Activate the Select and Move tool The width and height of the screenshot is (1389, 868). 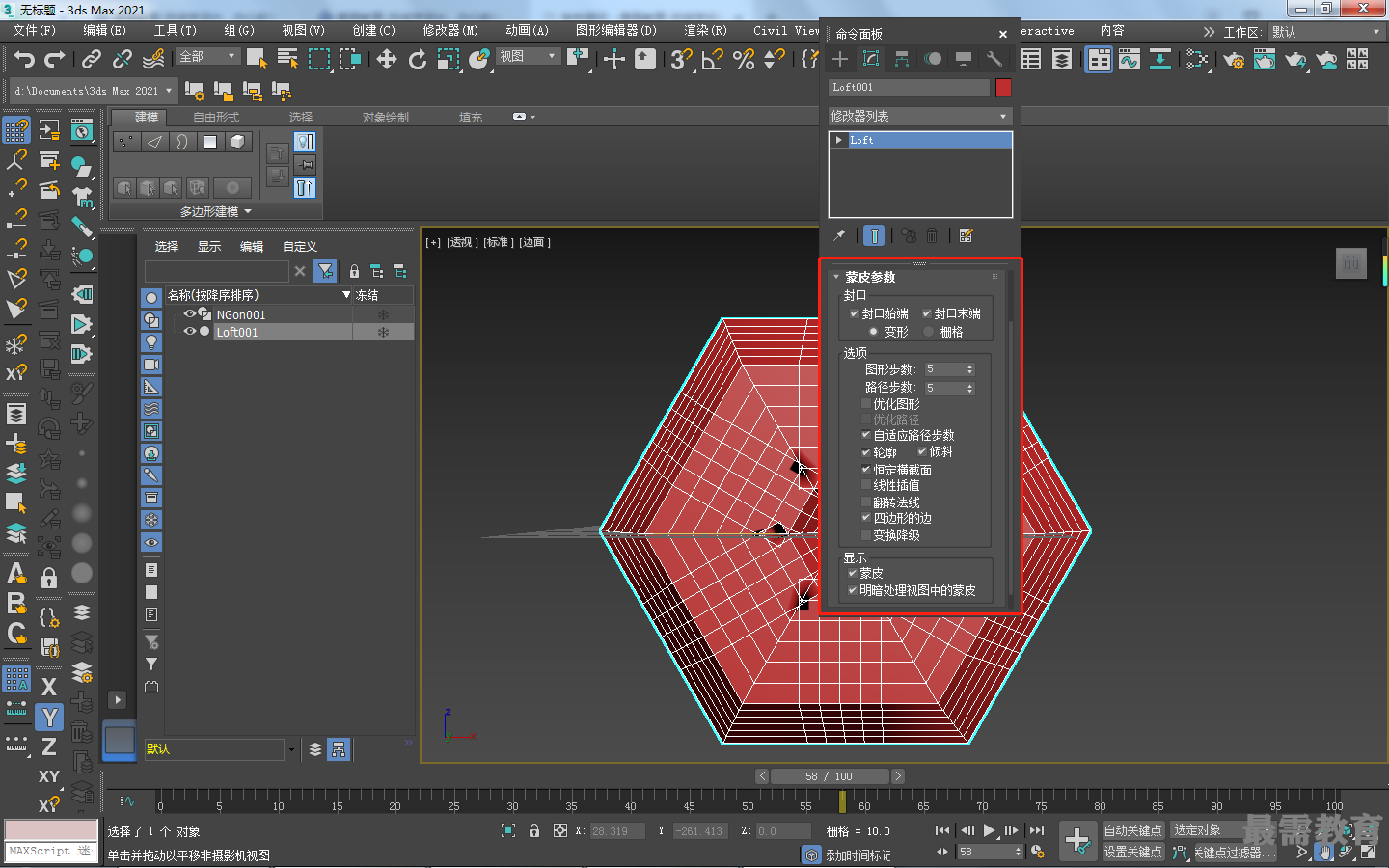(x=387, y=59)
